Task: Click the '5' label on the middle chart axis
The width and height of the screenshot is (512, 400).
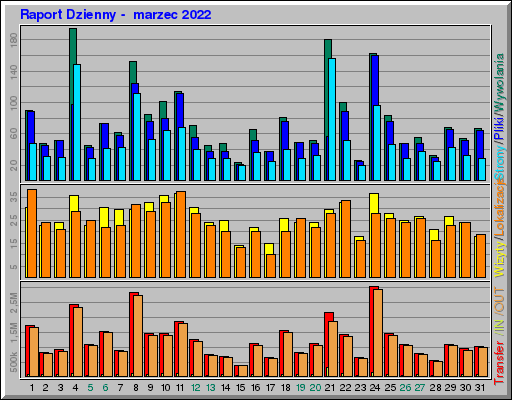Action: 14,267
